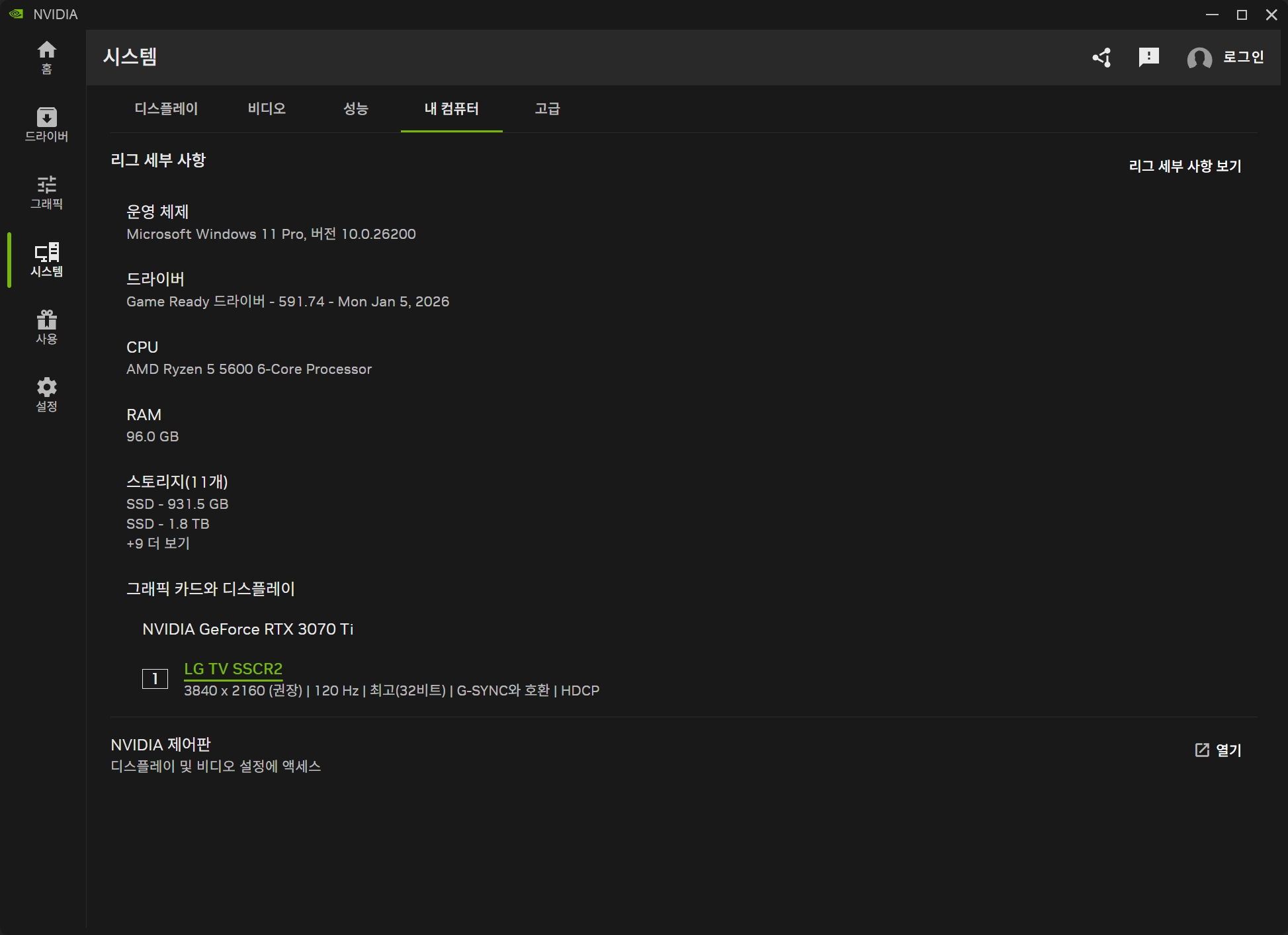Click the feedback exclamation icon

(x=1148, y=58)
